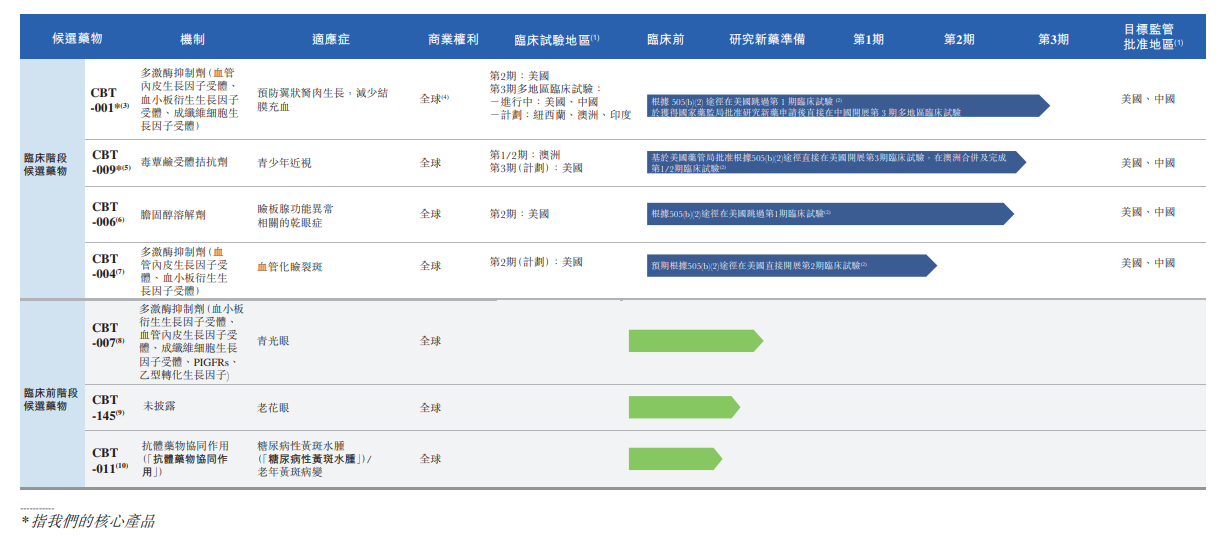
Task: Click the 膽固醇溶解劑 mechanism cell
Action: click(173, 214)
